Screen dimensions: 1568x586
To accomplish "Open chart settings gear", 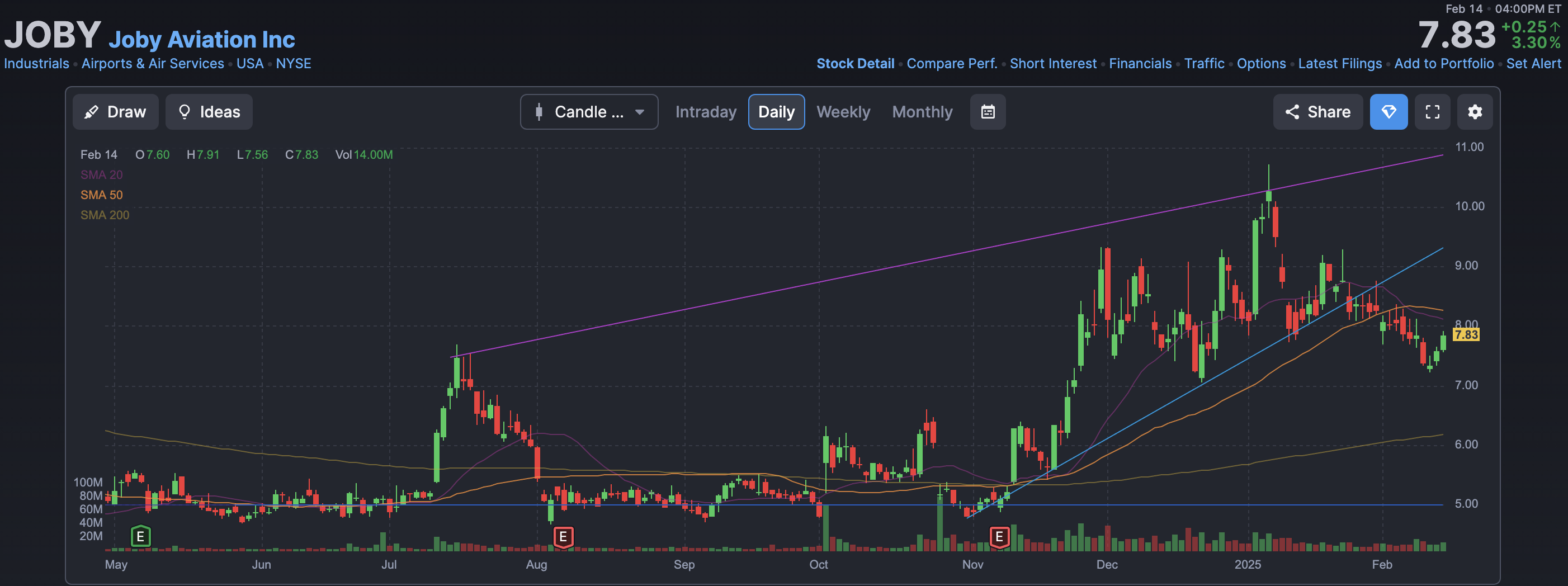I will [1475, 112].
